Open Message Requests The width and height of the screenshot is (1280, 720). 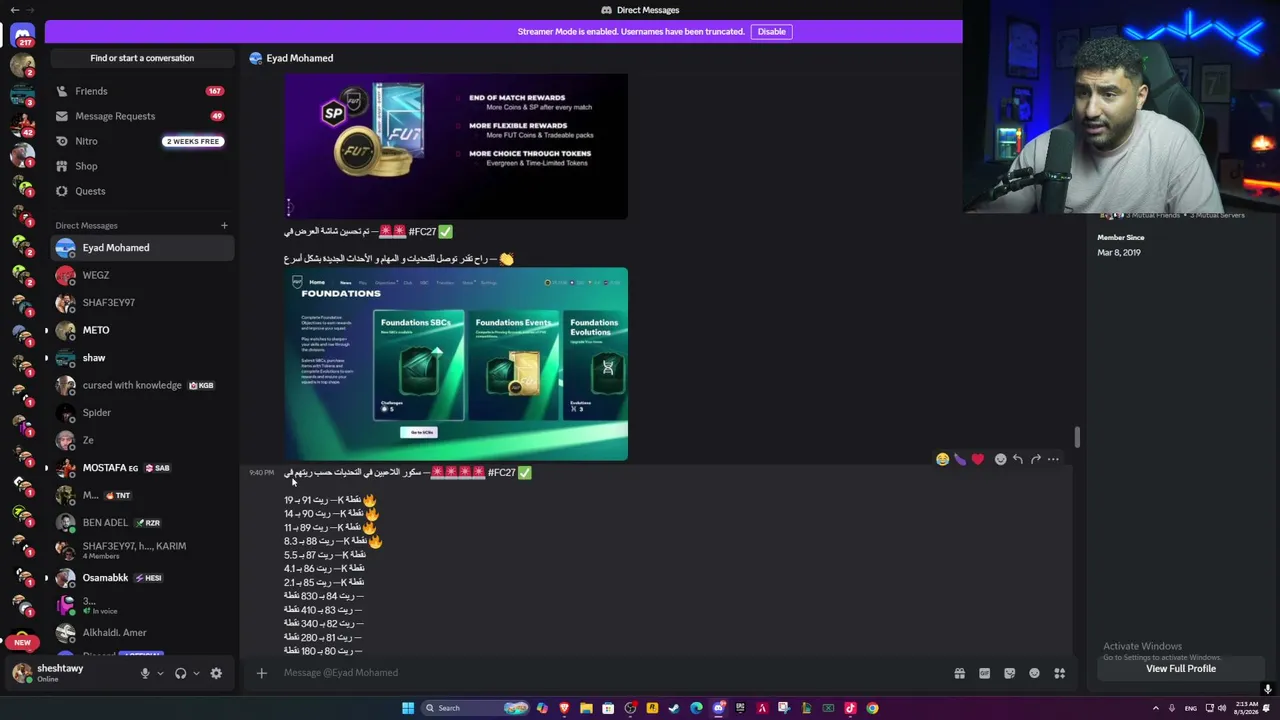pos(142,116)
